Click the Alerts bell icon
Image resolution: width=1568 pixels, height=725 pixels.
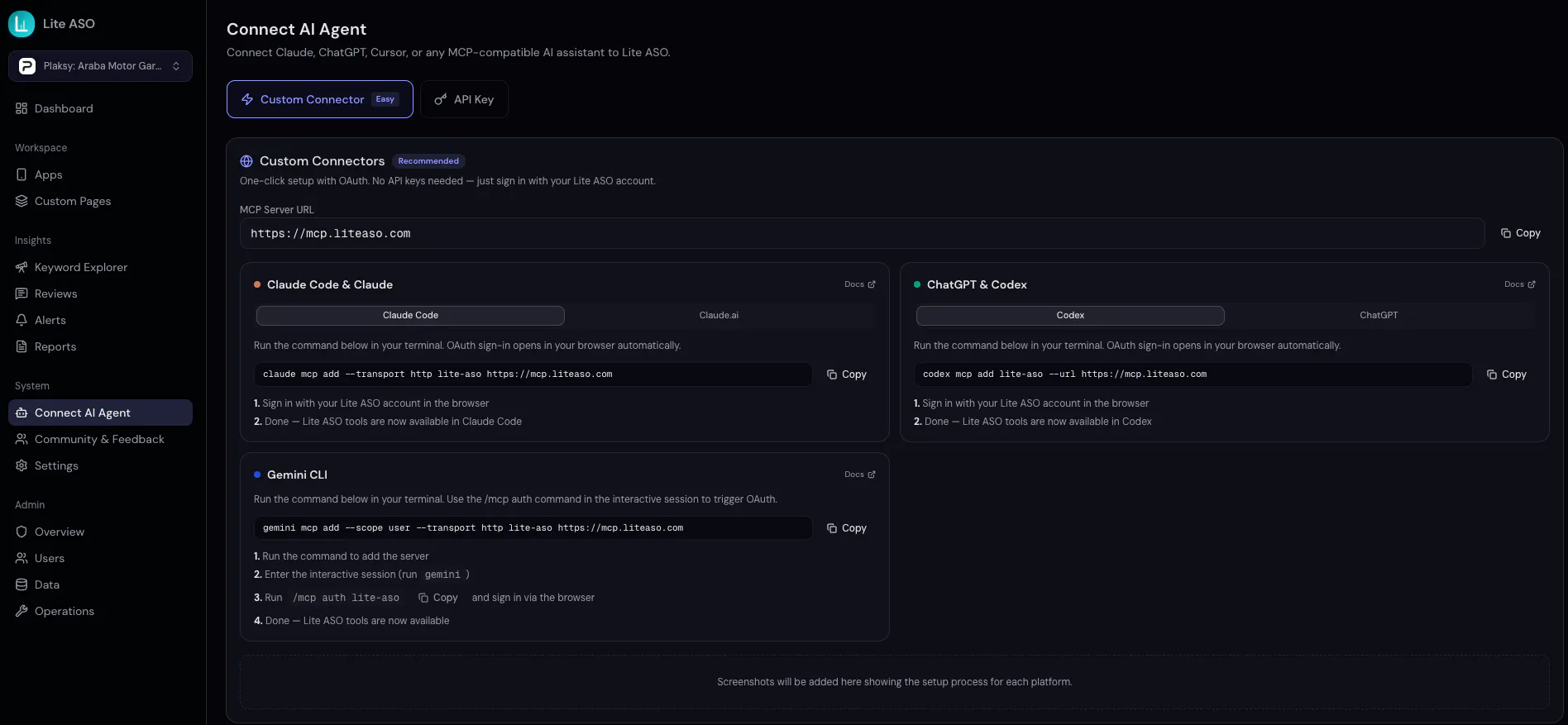pyautogui.click(x=22, y=320)
